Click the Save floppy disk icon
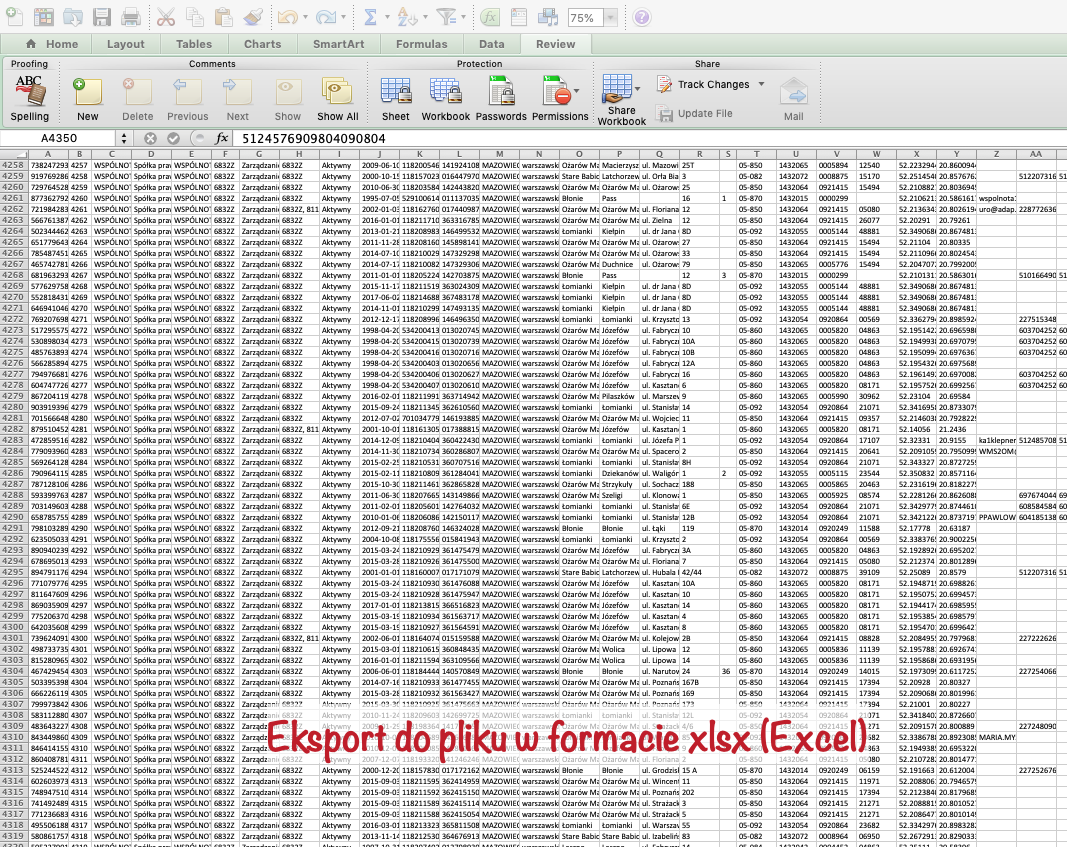The height and width of the screenshot is (849, 1067). pos(102,17)
